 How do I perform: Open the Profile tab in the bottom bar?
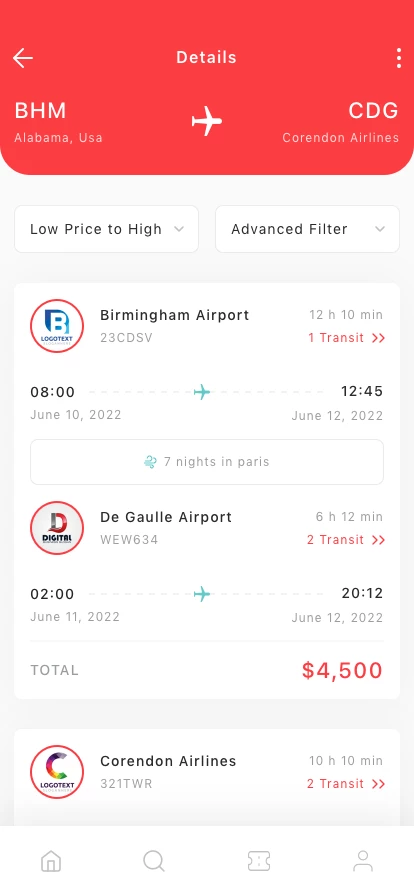tap(363, 861)
